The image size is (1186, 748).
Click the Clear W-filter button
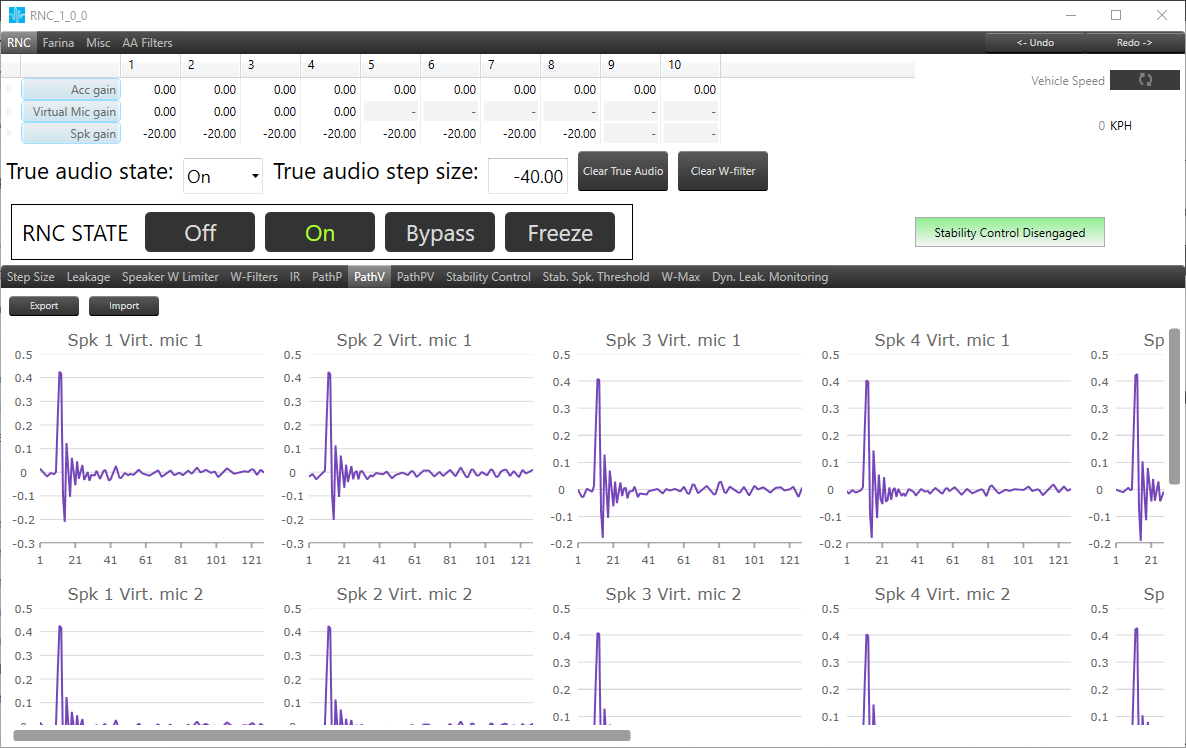pos(722,171)
